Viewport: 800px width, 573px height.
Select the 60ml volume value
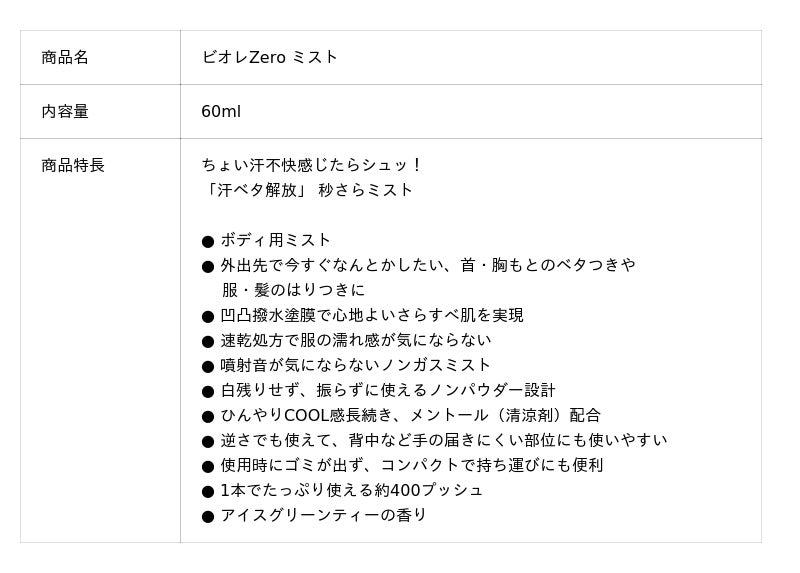coord(221,112)
